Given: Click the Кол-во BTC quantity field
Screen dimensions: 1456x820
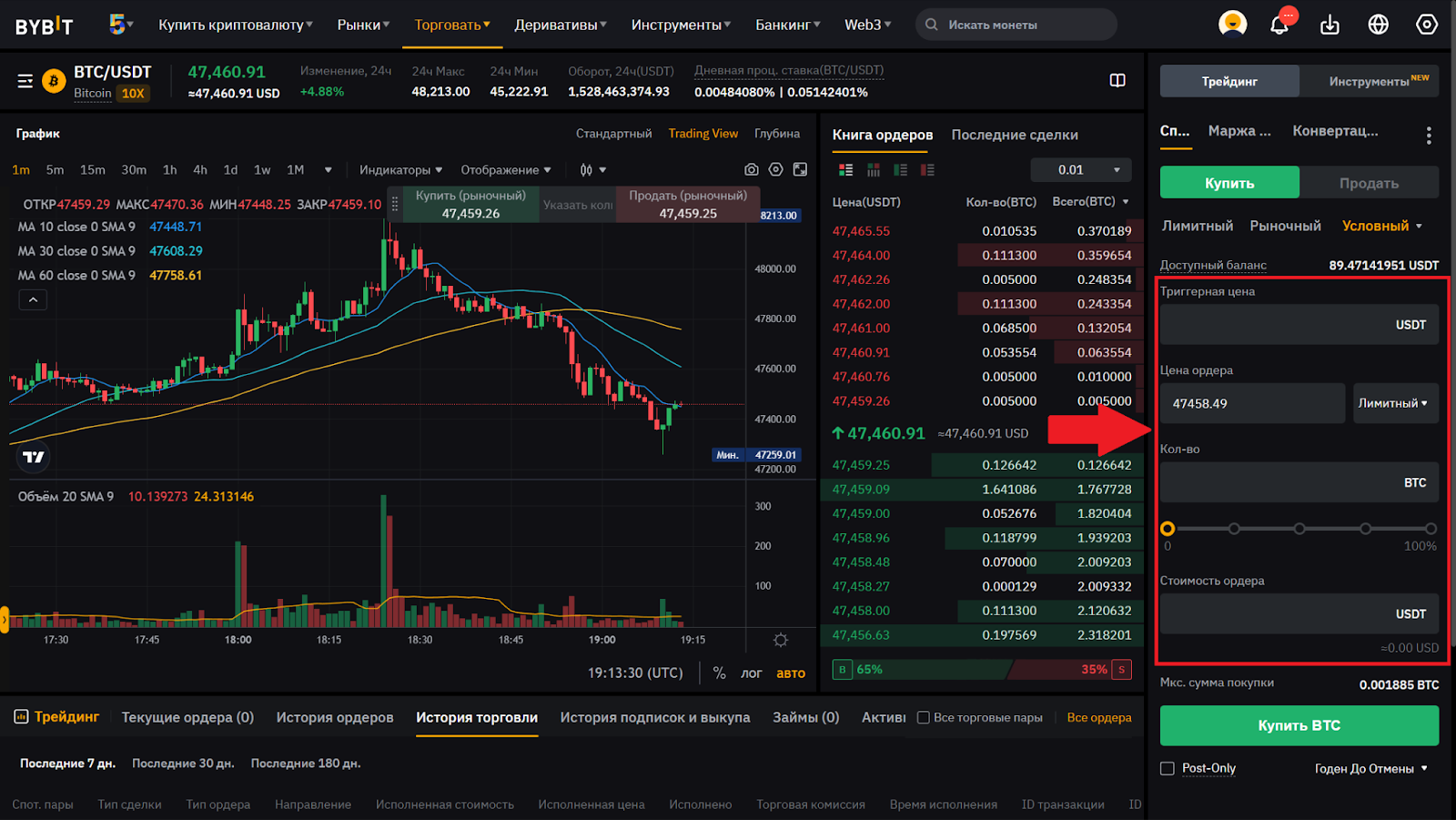Looking at the screenshot, I should click(x=1299, y=482).
